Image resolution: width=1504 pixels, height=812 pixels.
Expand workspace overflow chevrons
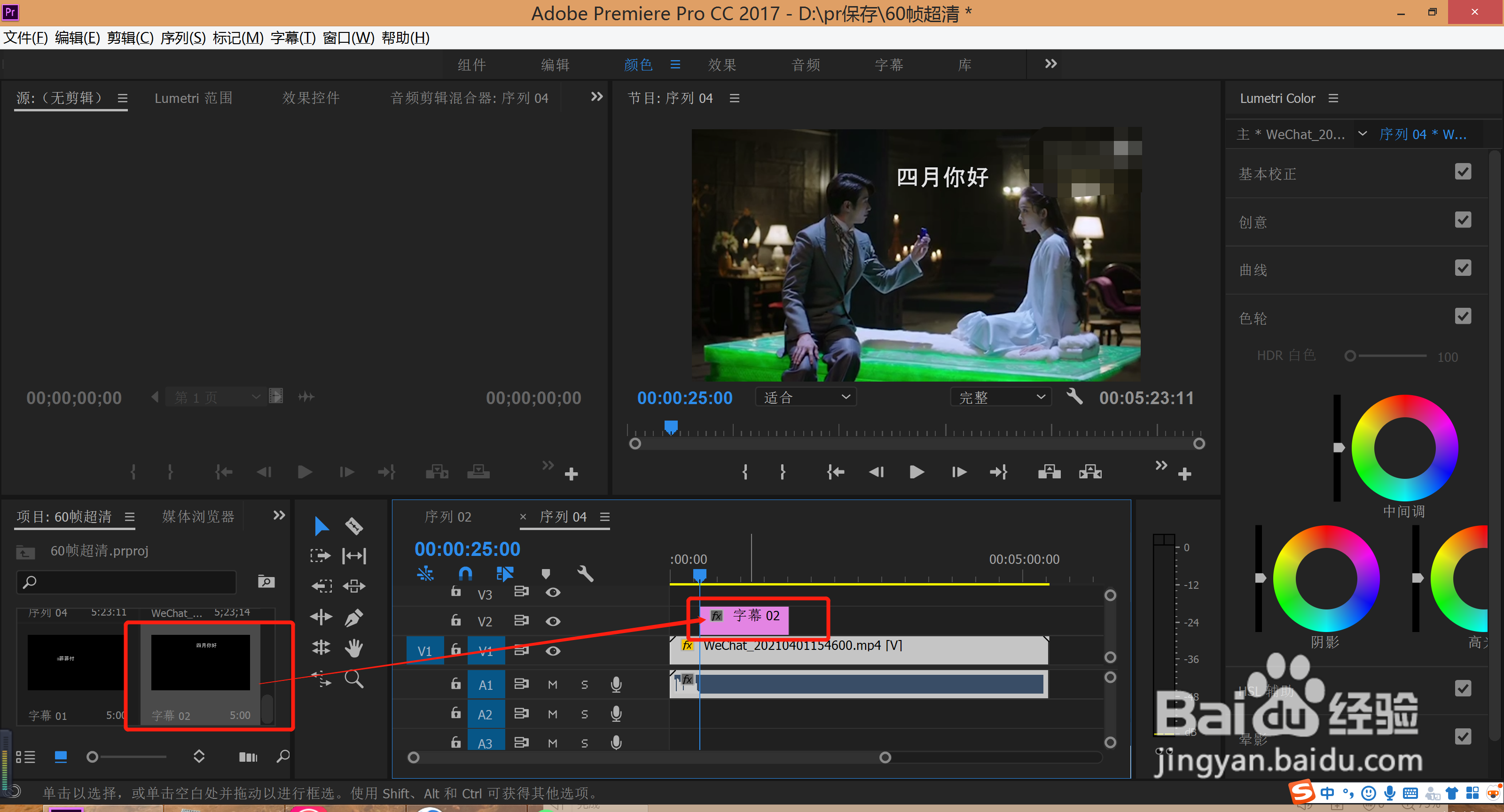(x=1050, y=63)
